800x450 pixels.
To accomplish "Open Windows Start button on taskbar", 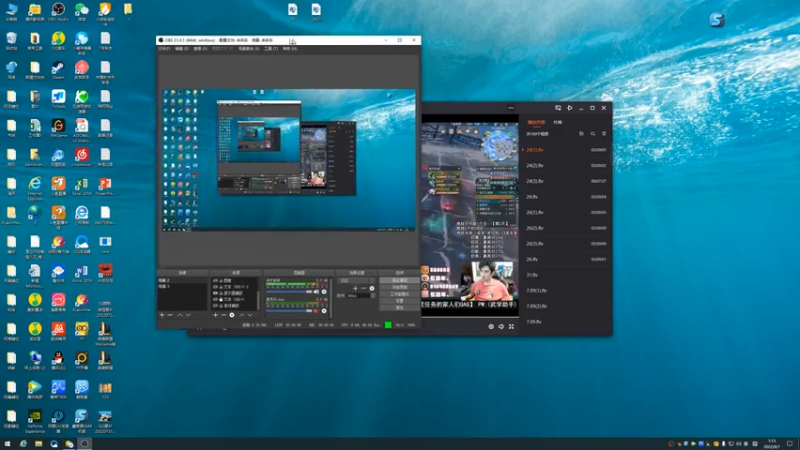I will [7, 444].
